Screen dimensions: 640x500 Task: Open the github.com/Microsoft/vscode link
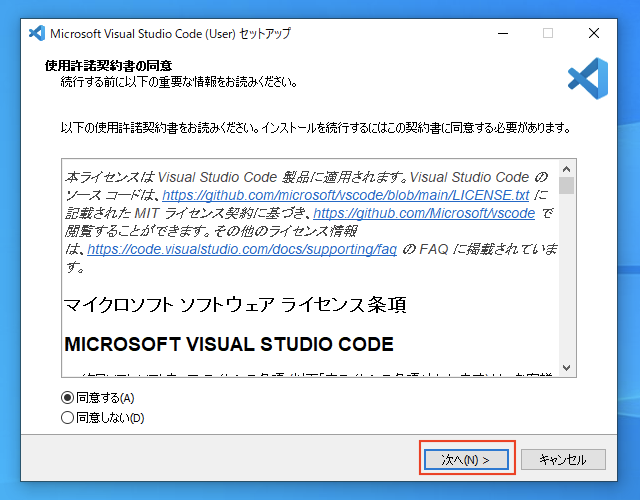(424, 213)
